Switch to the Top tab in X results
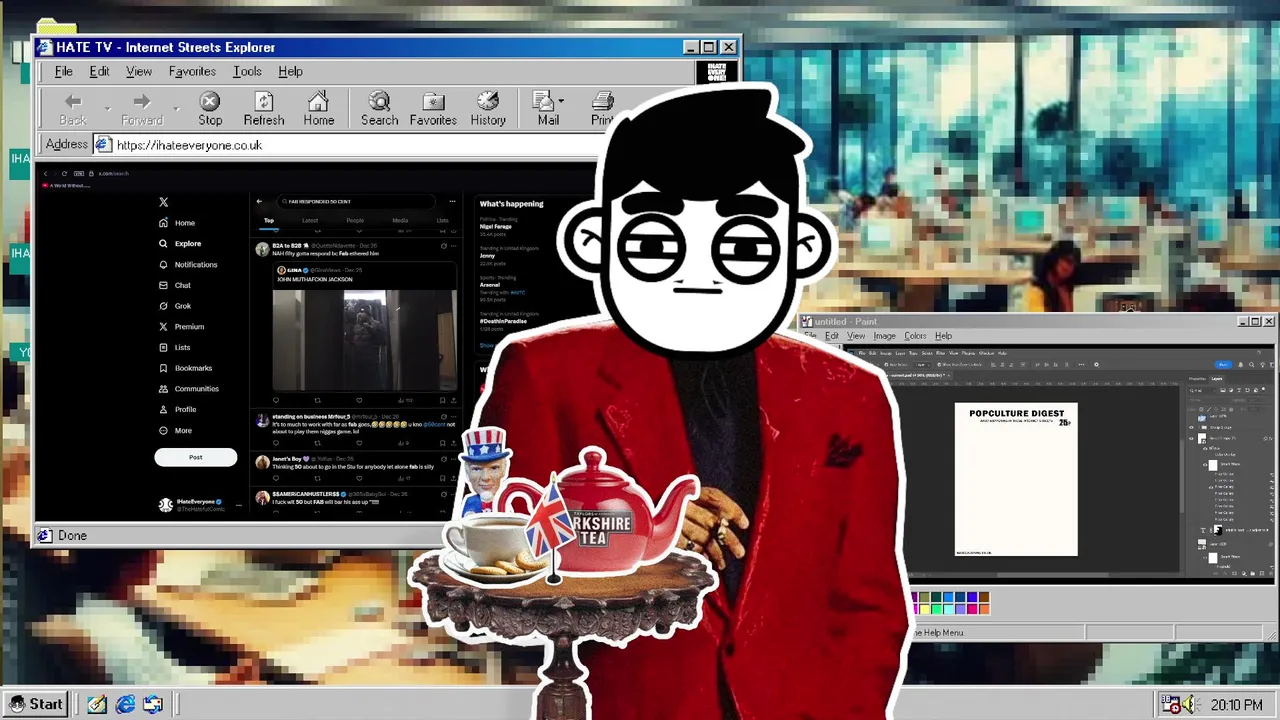Viewport: 1280px width, 720px height. tap(269, 221)
